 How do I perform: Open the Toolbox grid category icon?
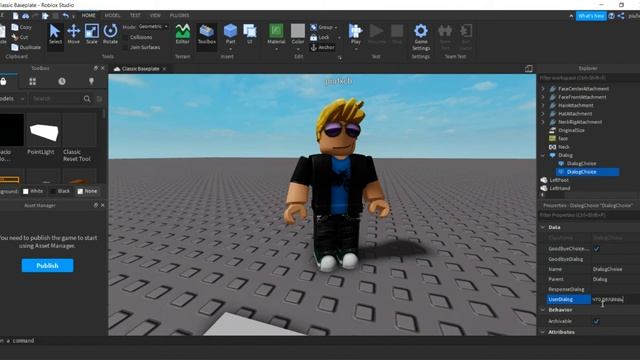pos(33,82)
